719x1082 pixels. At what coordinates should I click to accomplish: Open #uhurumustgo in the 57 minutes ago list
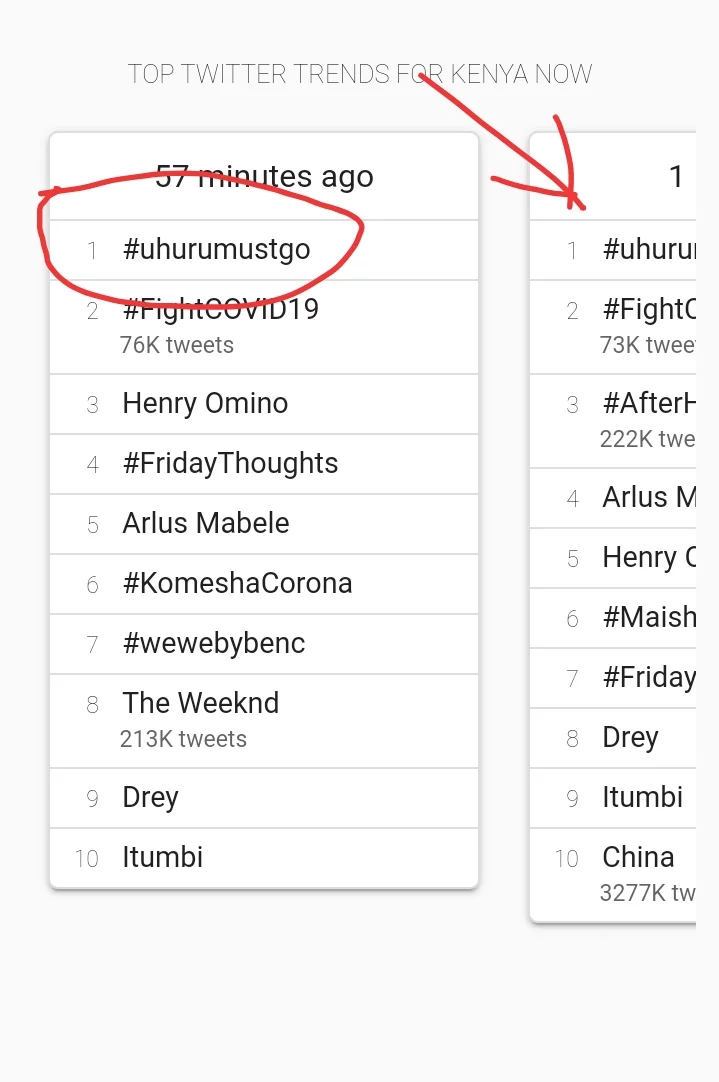216,250
